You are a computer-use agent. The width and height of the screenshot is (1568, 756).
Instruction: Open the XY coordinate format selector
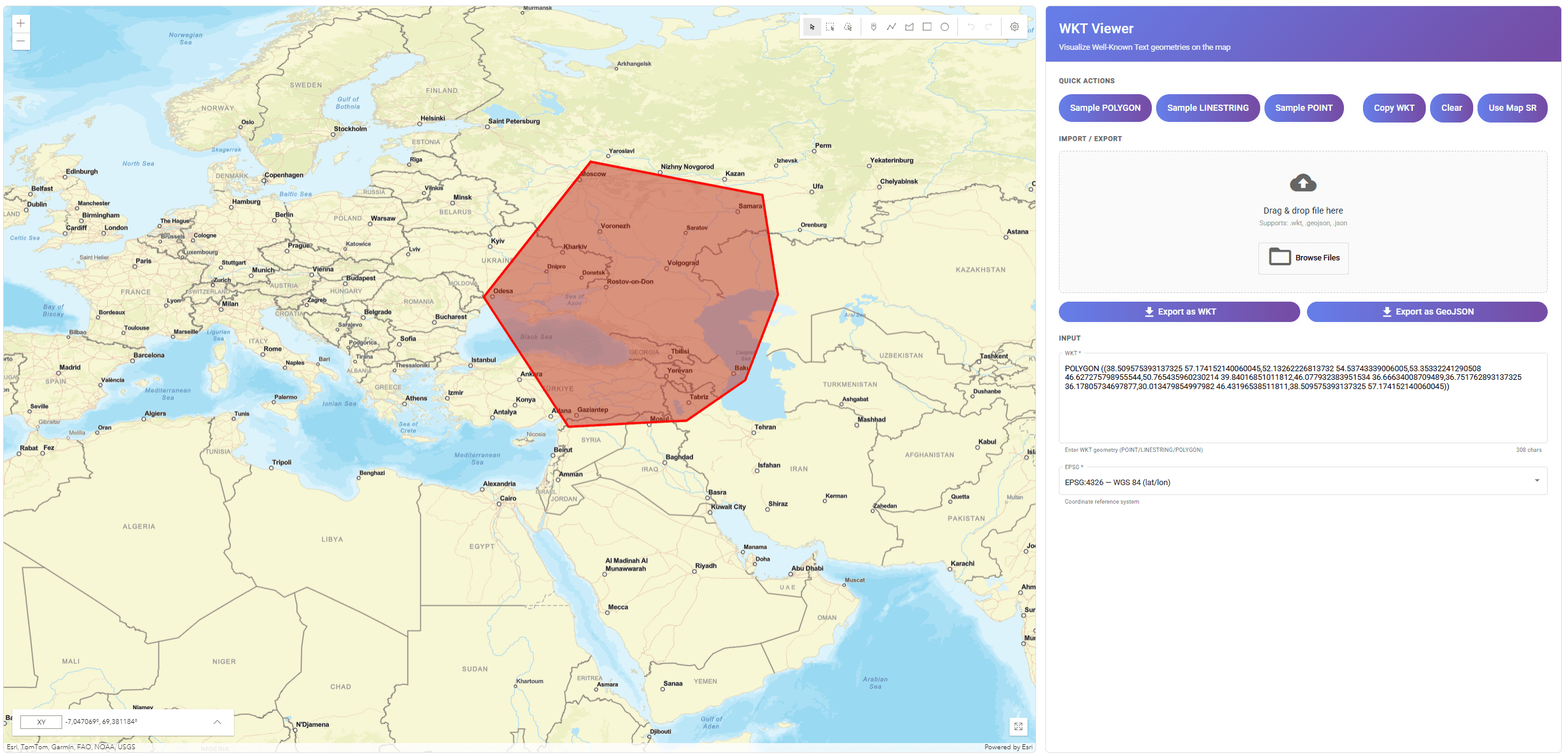tap(41, 722)
